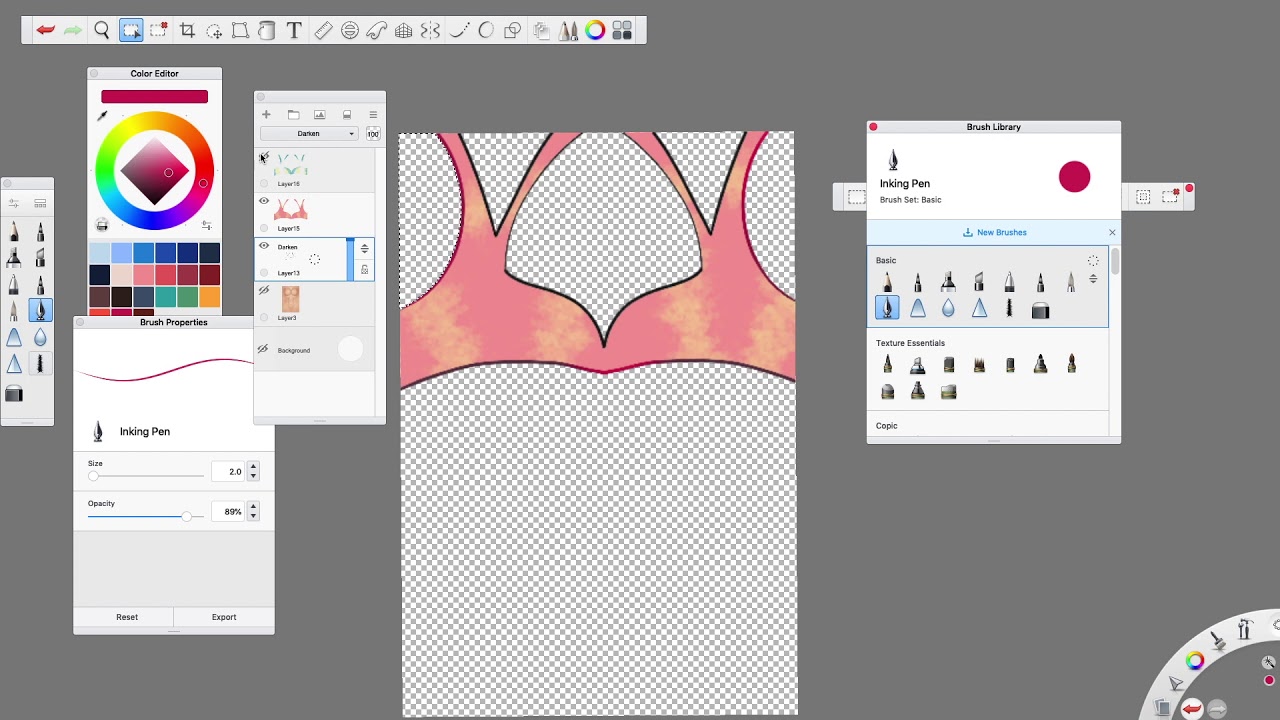This screenshot has height=720, width=1280.
Task: Decrease brush Opacity with the down stepper
Action: 253,516
